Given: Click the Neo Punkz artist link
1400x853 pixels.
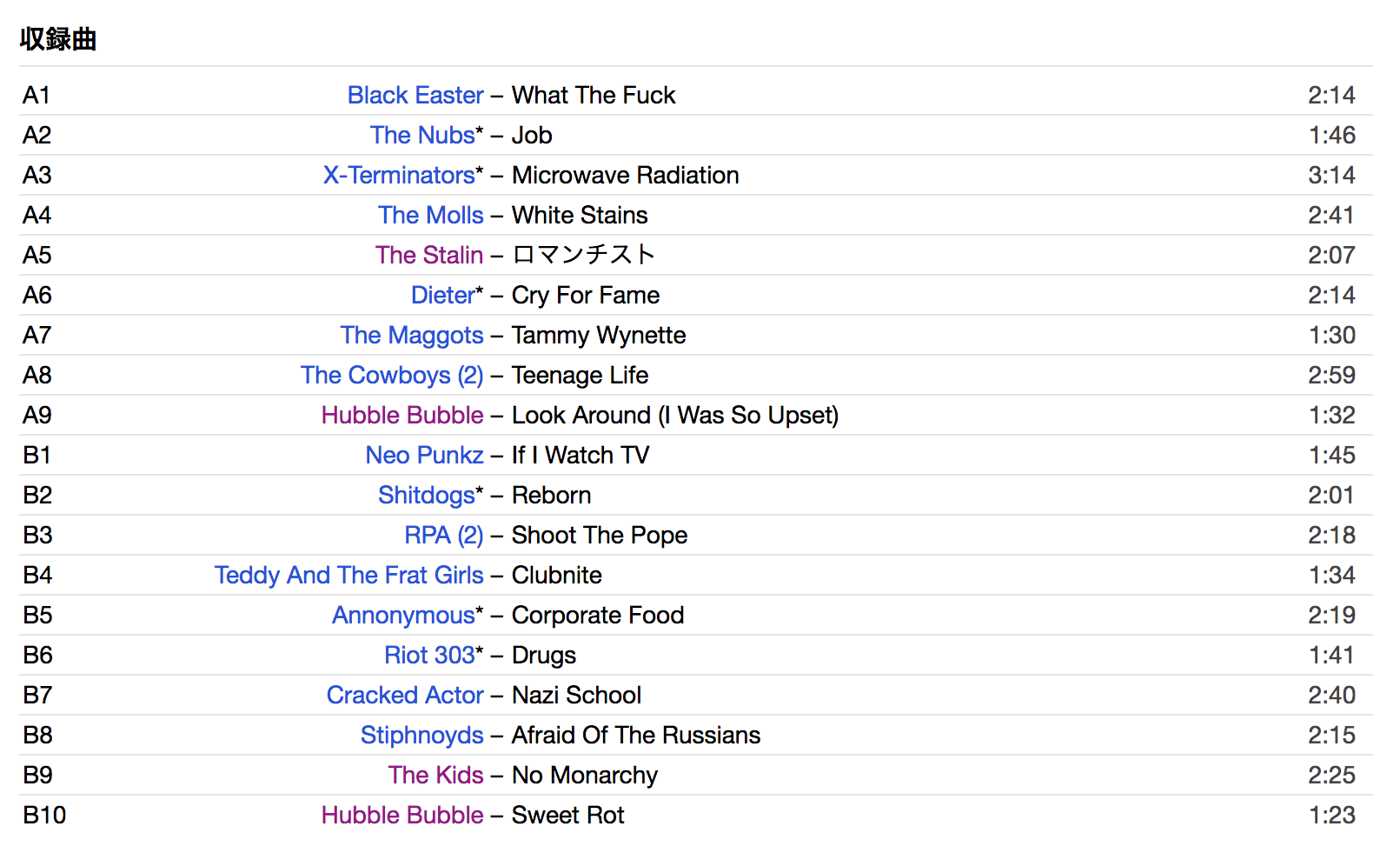Looking at the screenshot, I should coord(424,455).
